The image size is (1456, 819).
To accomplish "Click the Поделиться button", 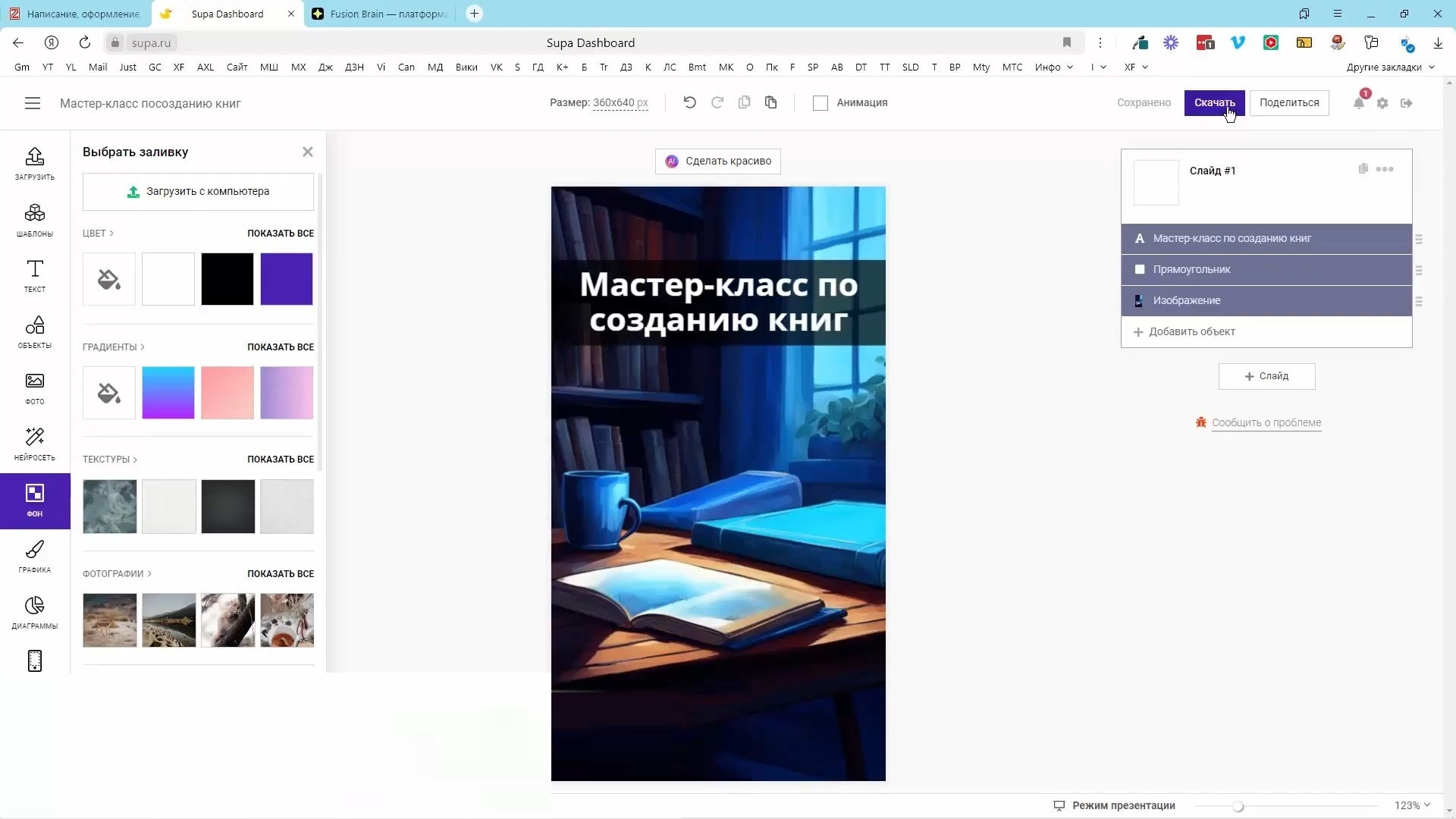I will pyautogui.click(x=1288, y=102).
